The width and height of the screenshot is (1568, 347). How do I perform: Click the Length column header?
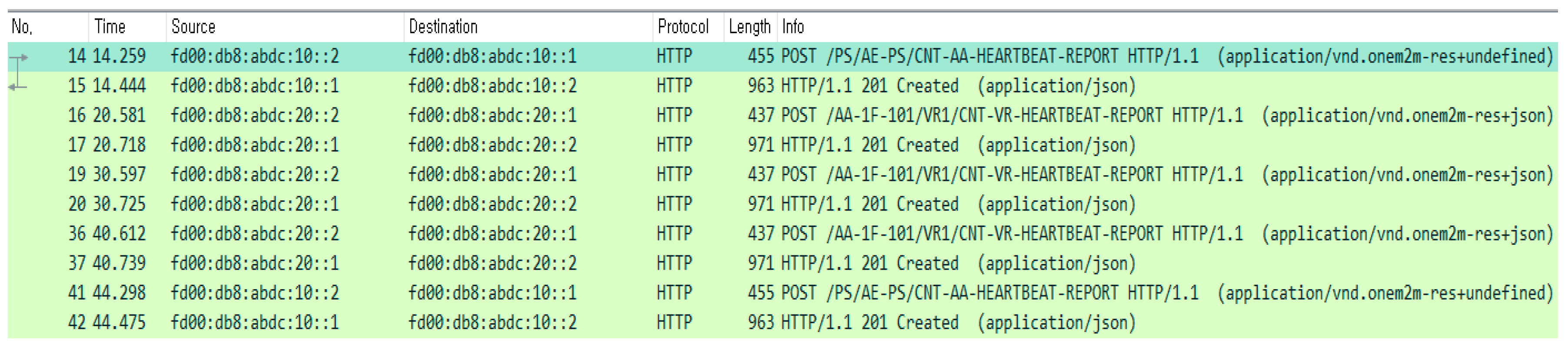(749, 27)
